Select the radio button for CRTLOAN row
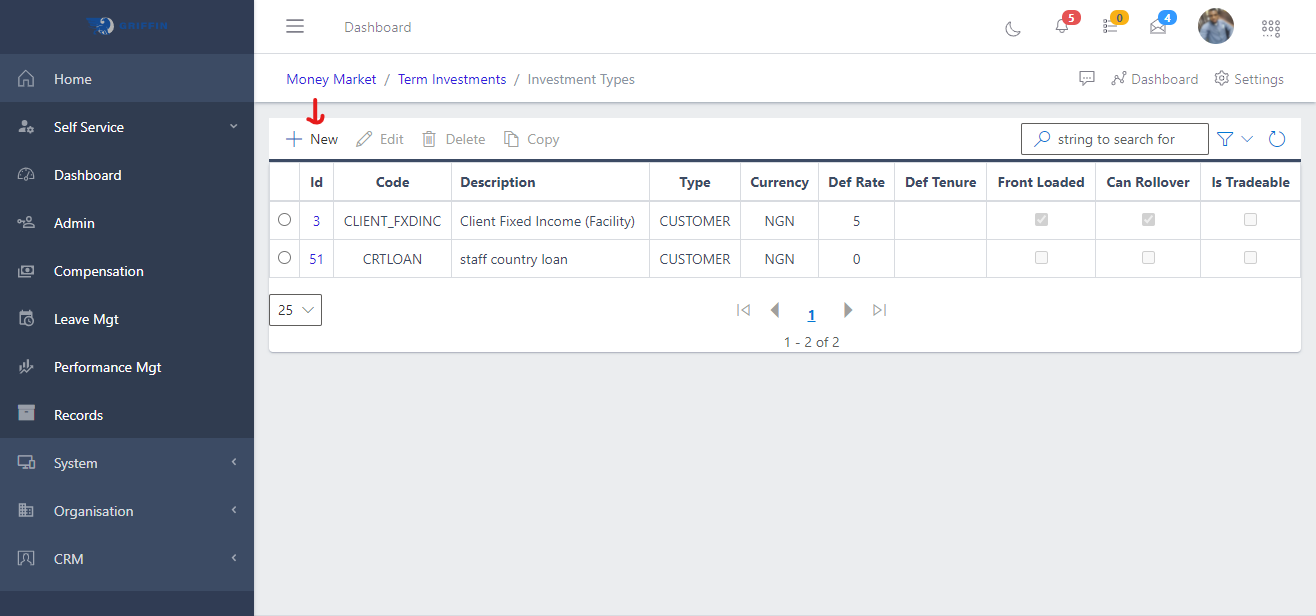Screen dimensions: 1316x616 tap(284, 257)
